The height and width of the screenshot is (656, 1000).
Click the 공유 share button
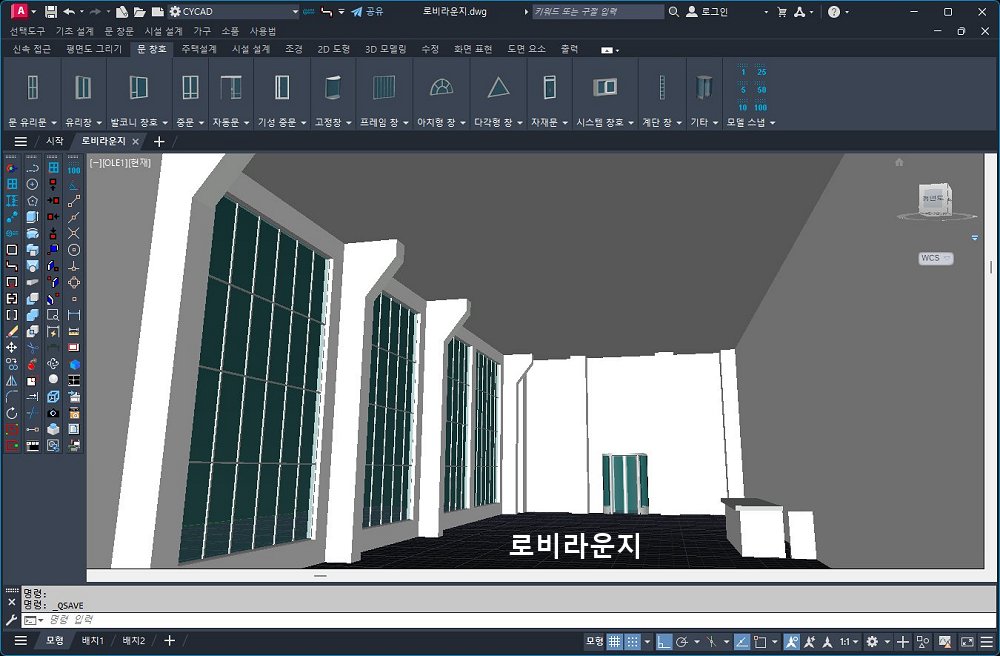coord(367,12)
